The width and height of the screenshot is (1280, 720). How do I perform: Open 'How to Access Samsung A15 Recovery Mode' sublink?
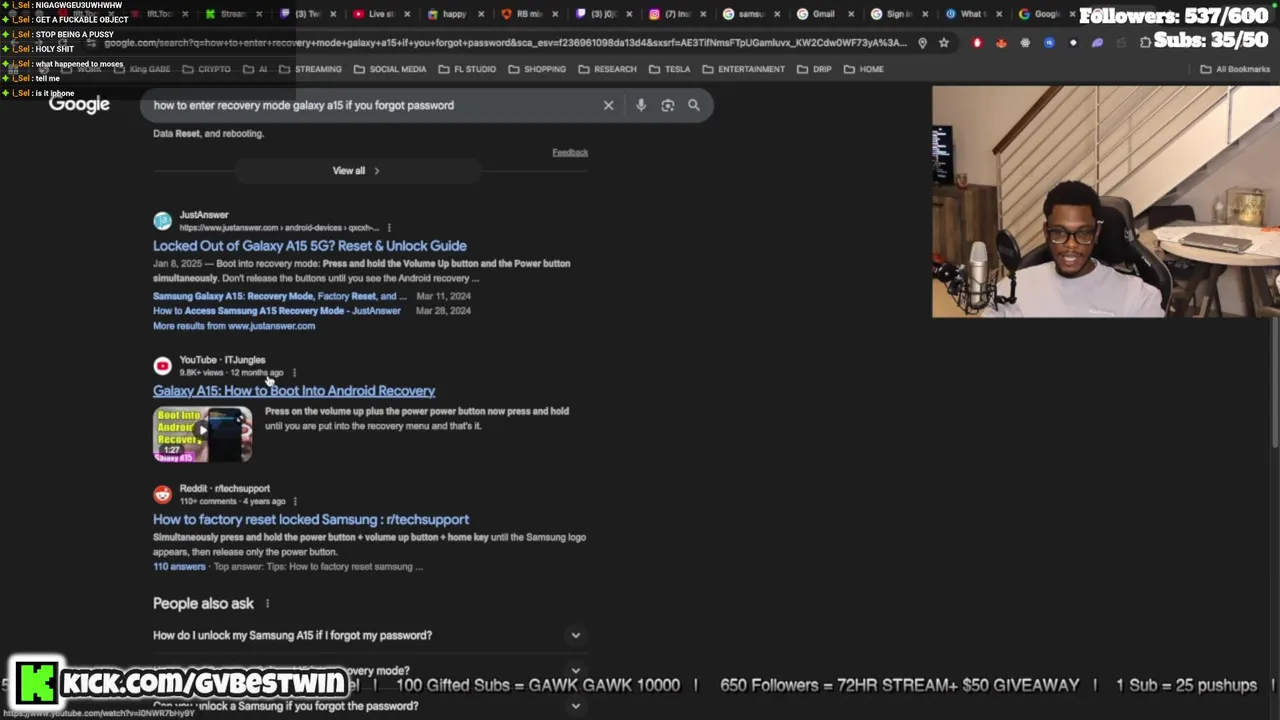point(277,311)
